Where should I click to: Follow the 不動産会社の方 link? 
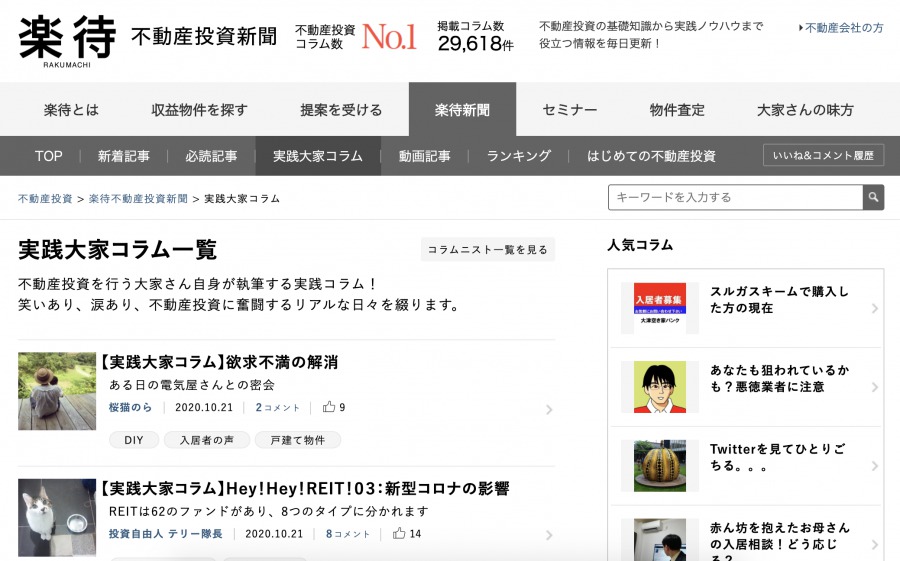click(842, 28)
